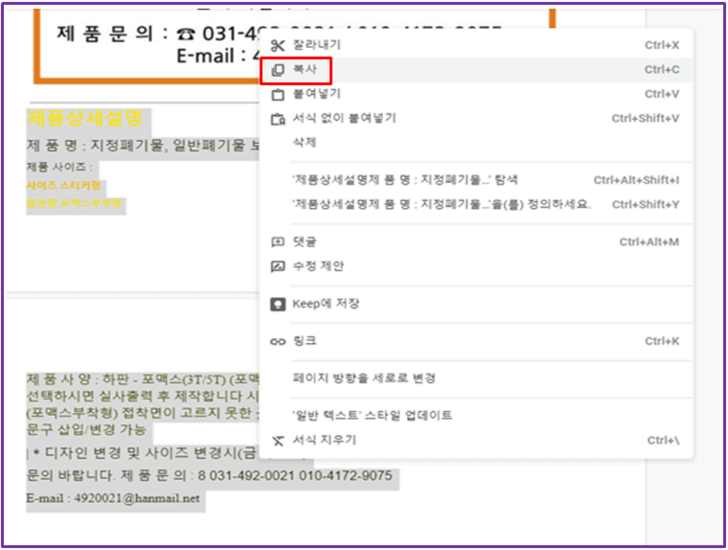Click the yellow text 철판형 포맥스부착형

tap(74, 203)
